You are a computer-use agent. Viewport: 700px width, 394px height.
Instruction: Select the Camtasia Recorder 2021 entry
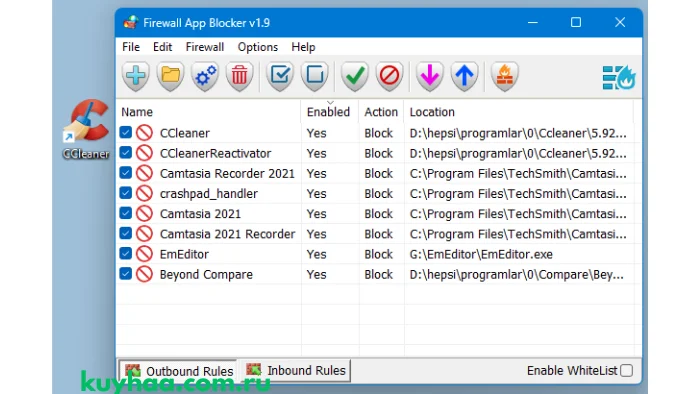pos(227,173)
